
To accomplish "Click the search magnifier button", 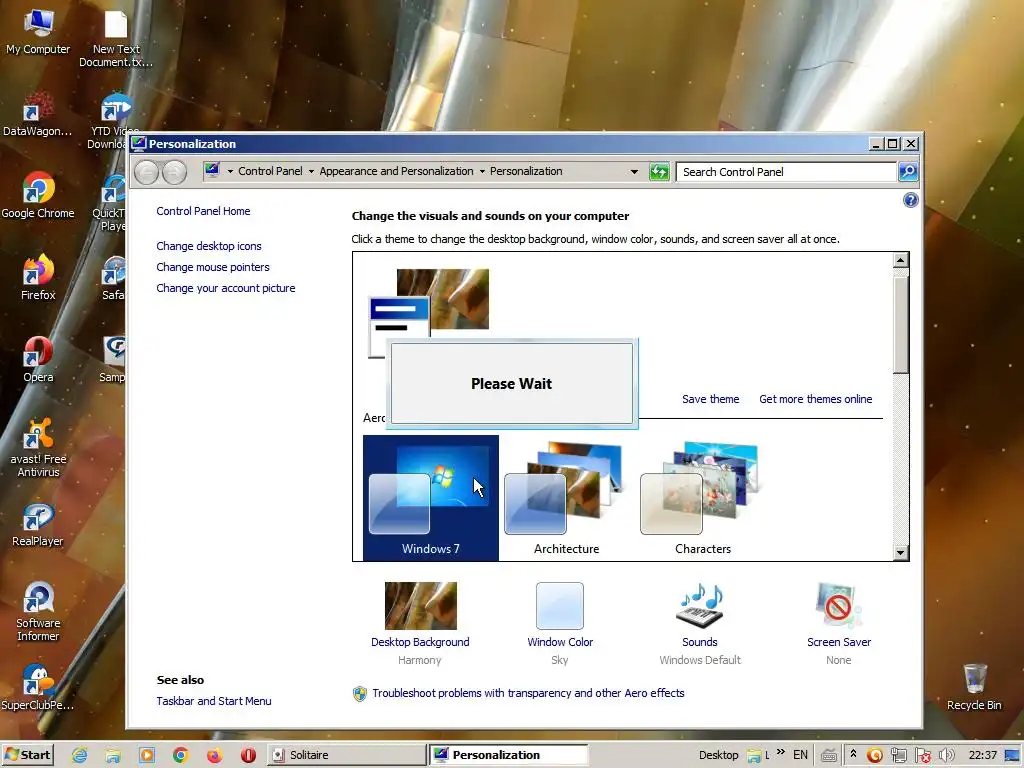I will (908, 172).
